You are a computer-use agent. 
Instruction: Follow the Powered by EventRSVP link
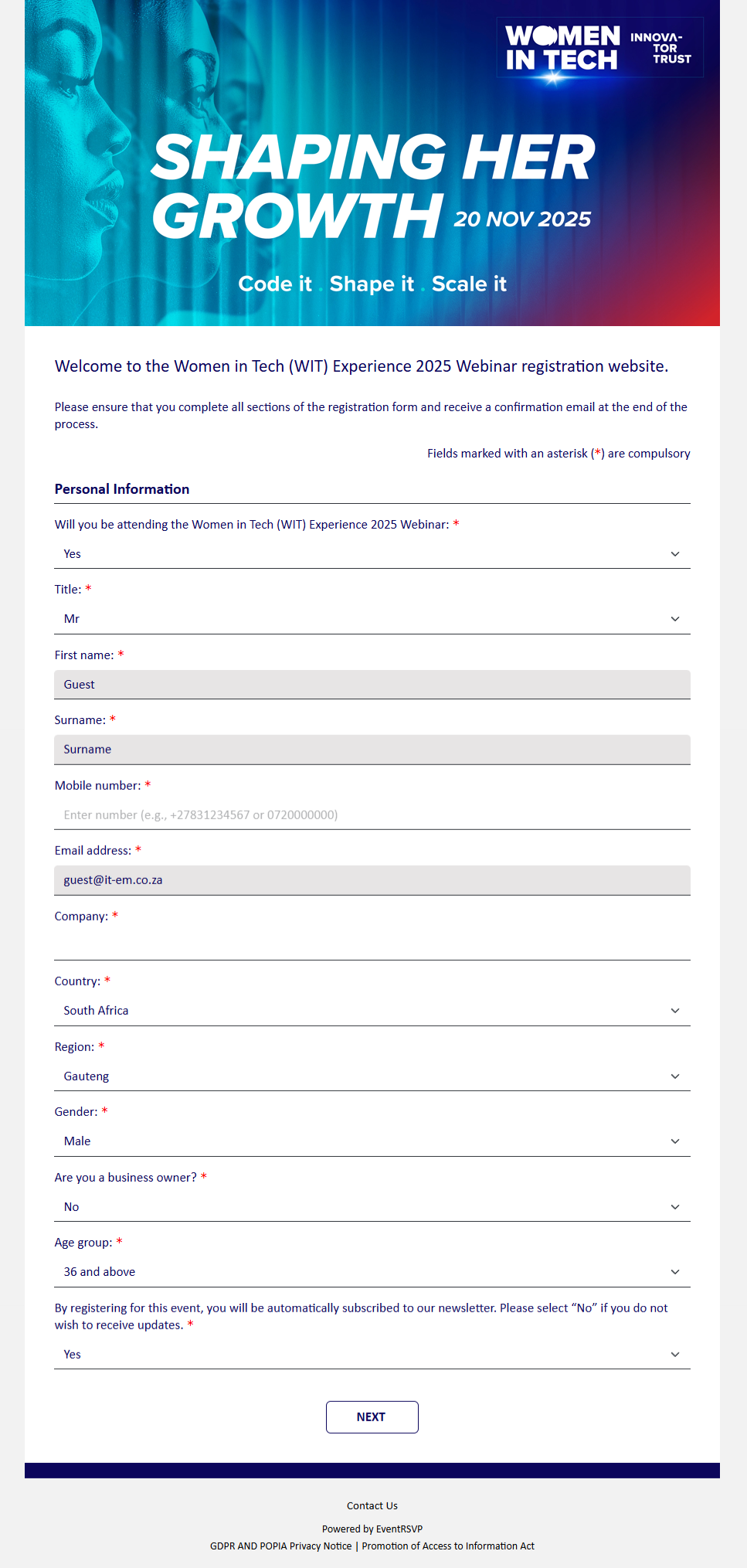click(372, 1529)
